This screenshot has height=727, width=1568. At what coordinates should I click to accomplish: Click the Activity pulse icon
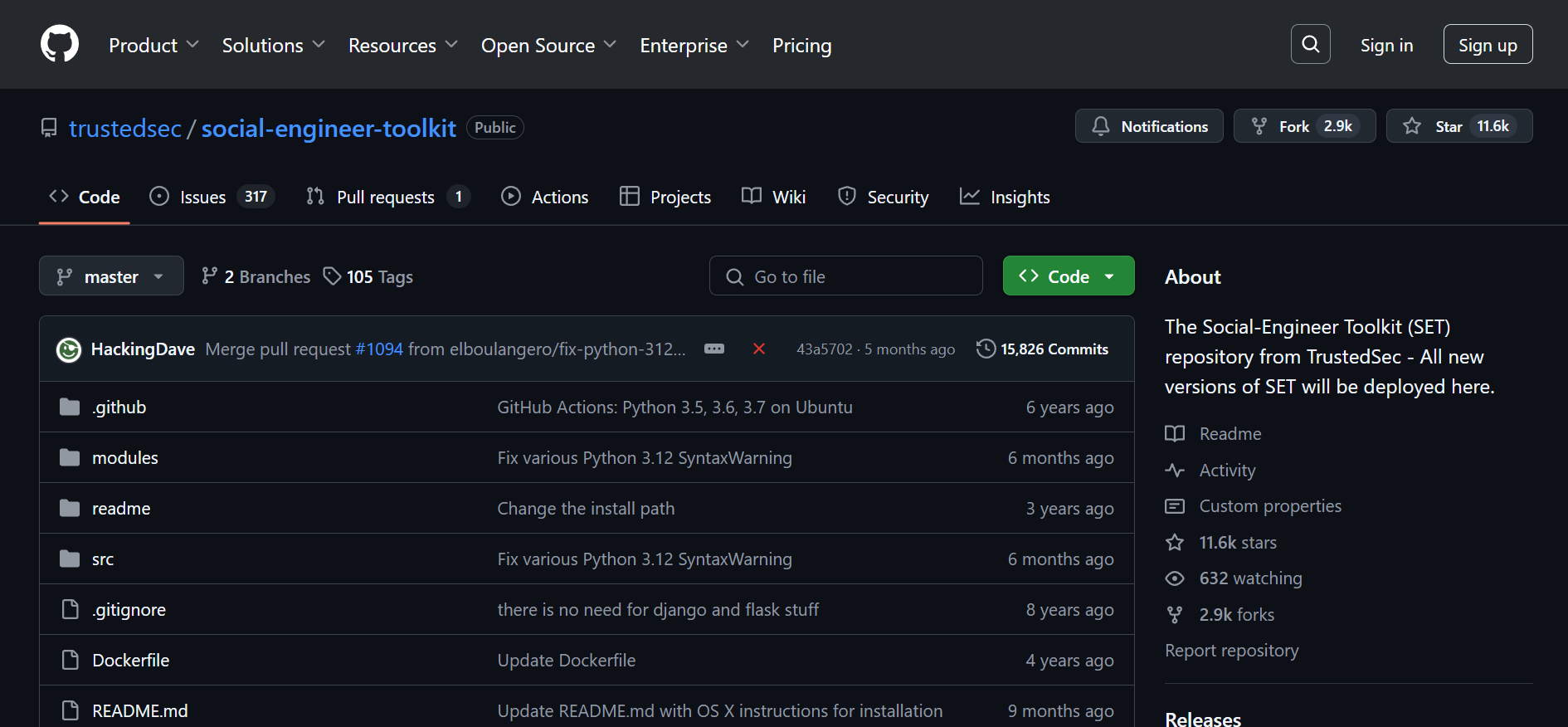pyautogui.click(x=1175, y=470)
